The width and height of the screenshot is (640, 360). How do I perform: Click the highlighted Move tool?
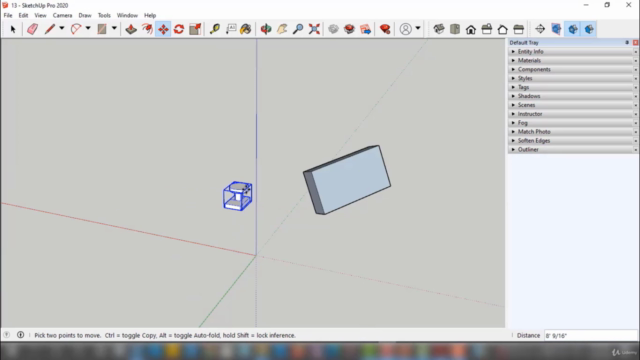pyautogui.click(x=163, y=29)
